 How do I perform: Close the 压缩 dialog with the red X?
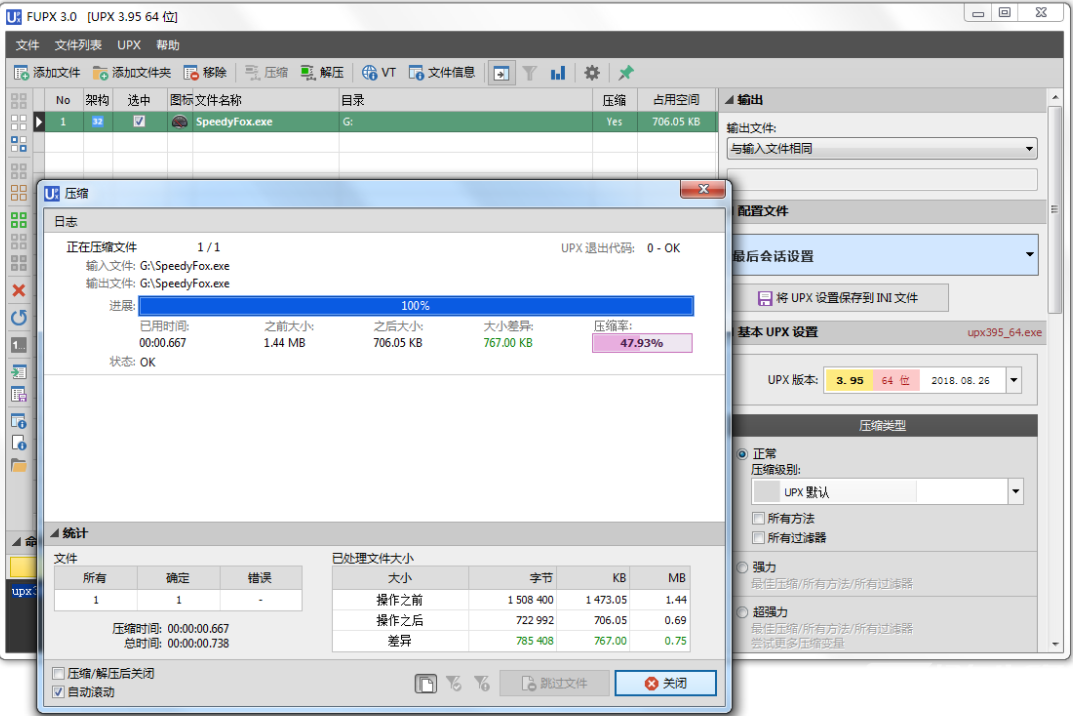pos(703,189)
